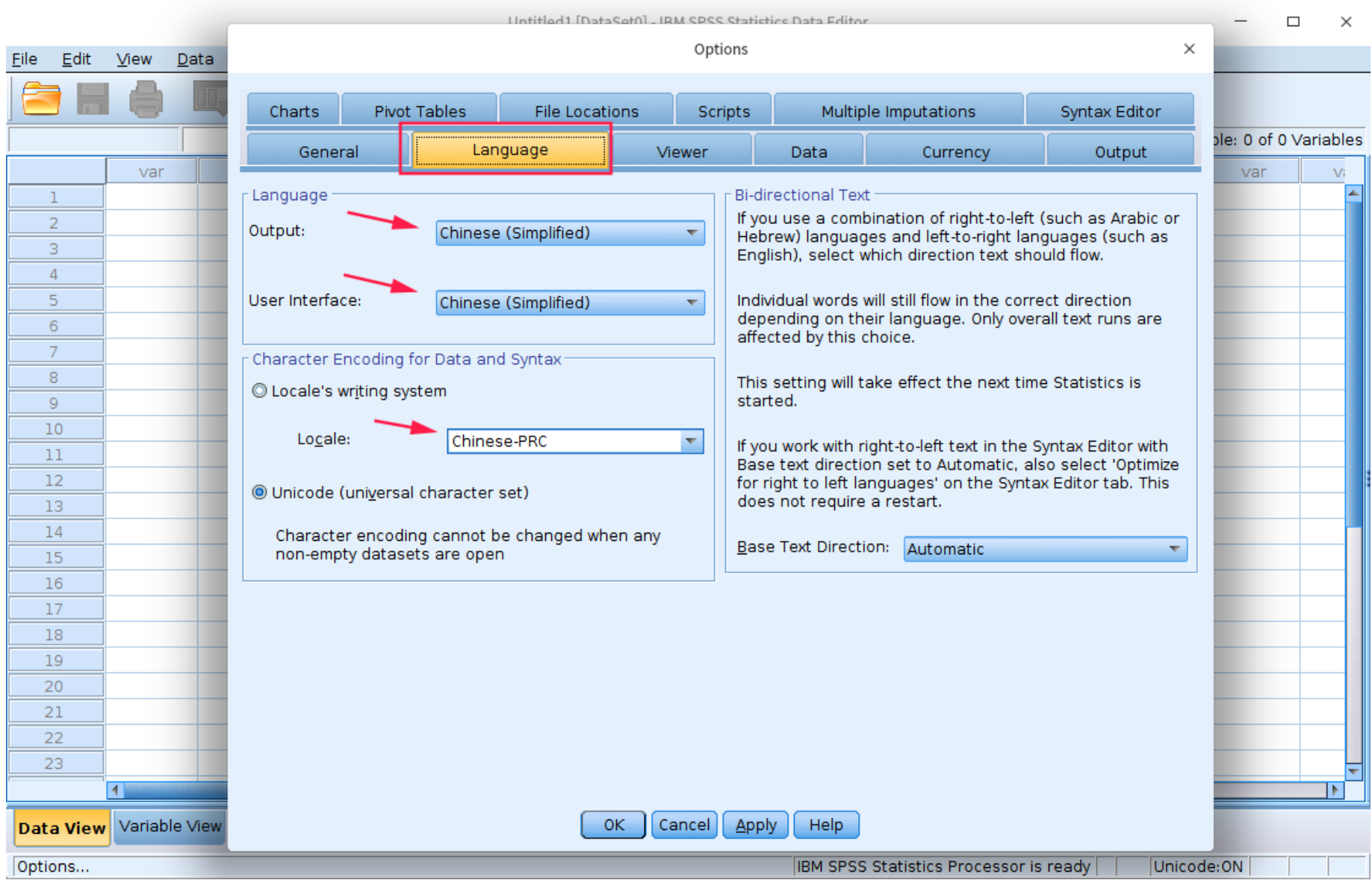Open the View menu
1372x883 pixels.
pos(134,59)
